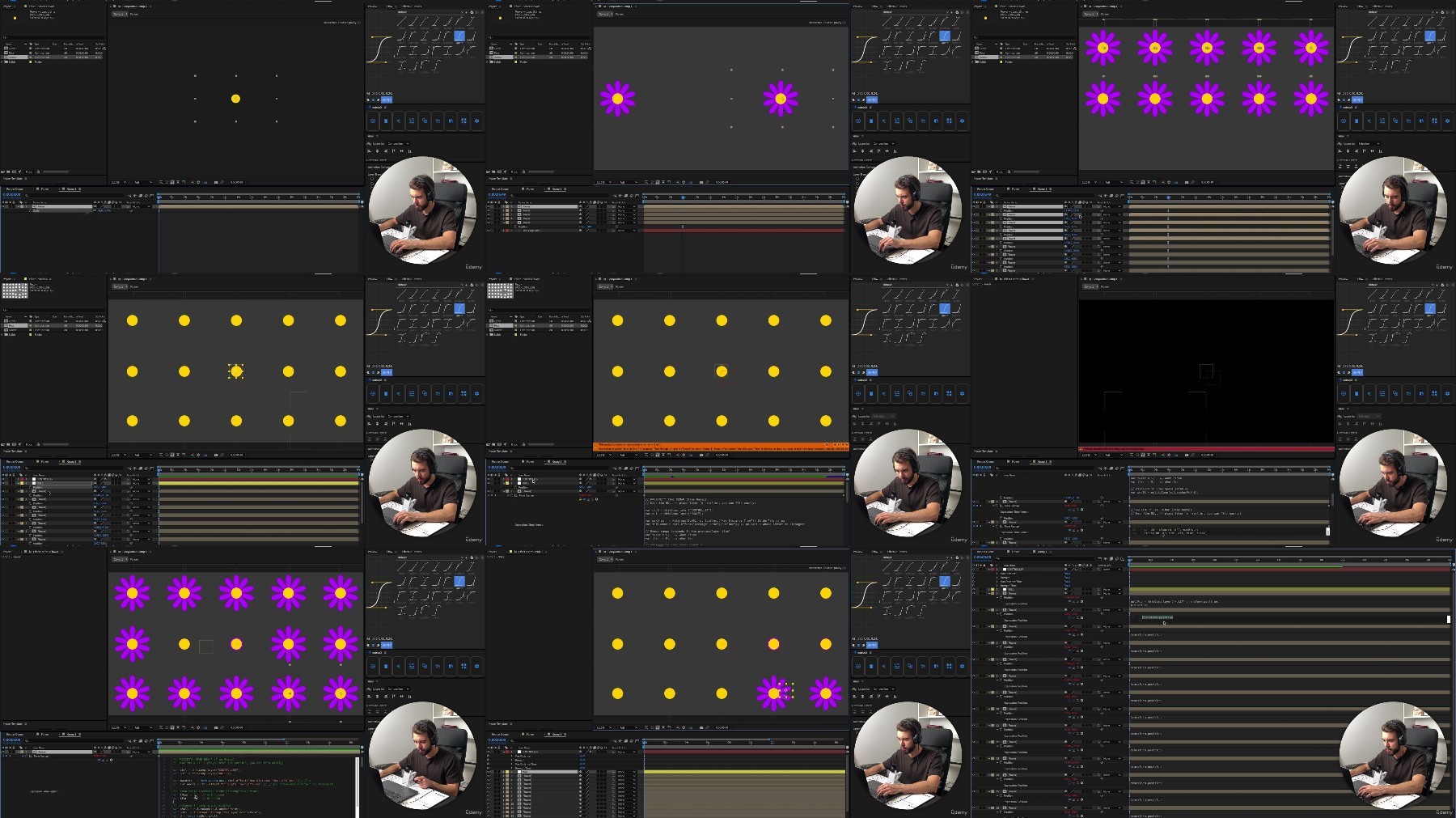Toggle mask and shape visibility in two-flowers-only frame
The image size is (1456, 818).
pyautogui.click(x=658, y=182)
